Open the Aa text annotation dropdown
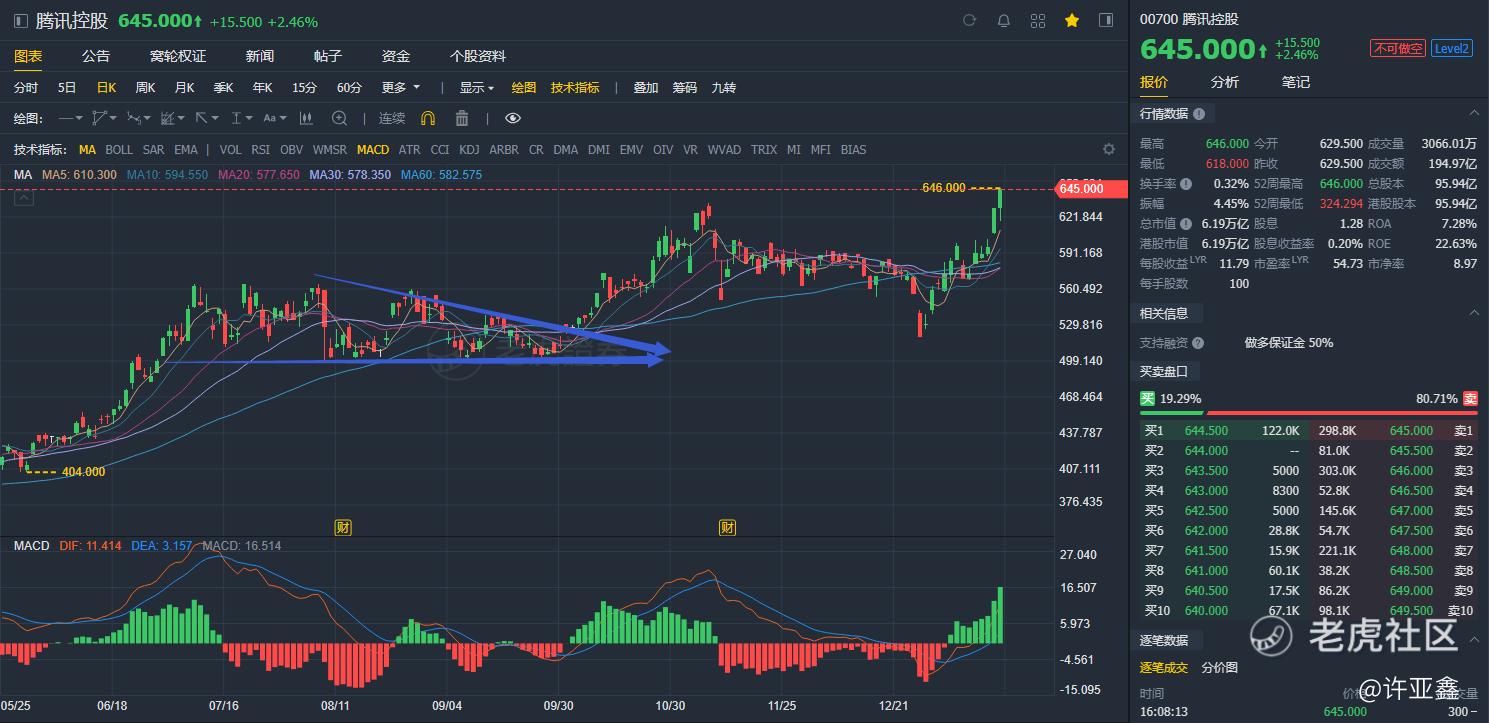 coord(274,118)
